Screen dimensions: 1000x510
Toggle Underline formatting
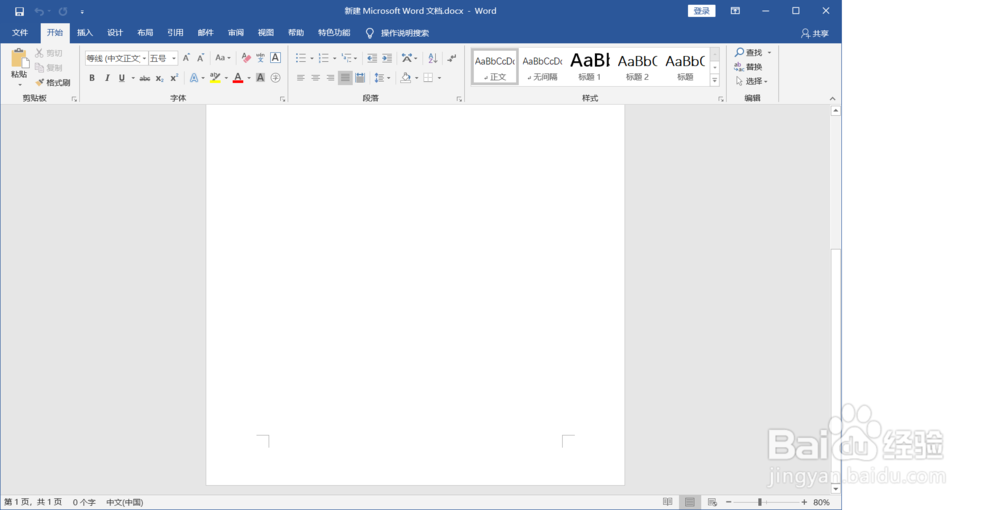(x=121, y=78)
